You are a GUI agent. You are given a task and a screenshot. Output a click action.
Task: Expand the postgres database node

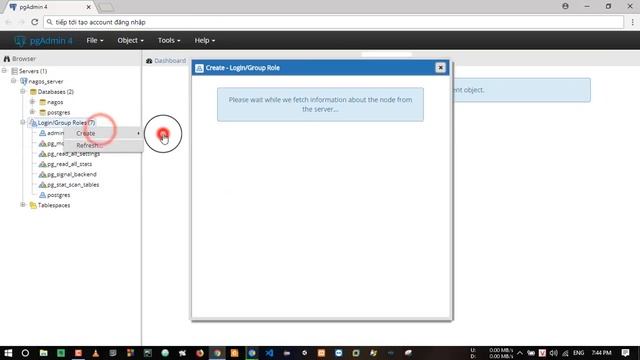point(32,112)
